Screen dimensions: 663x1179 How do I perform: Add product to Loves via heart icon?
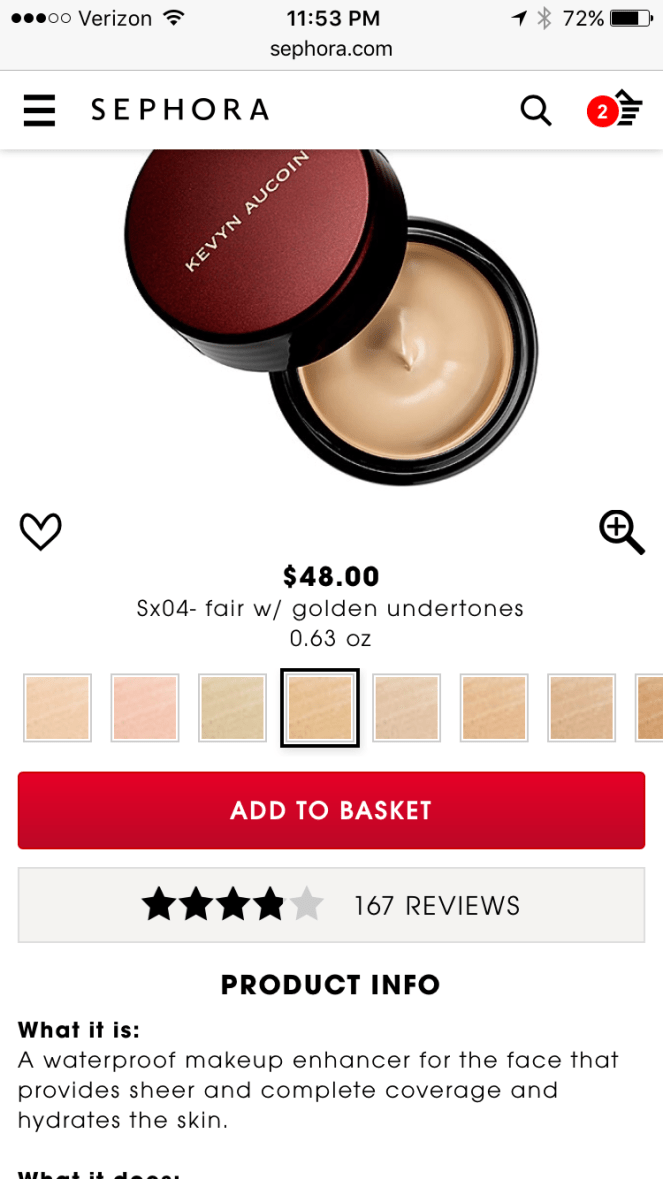point(41,532)
